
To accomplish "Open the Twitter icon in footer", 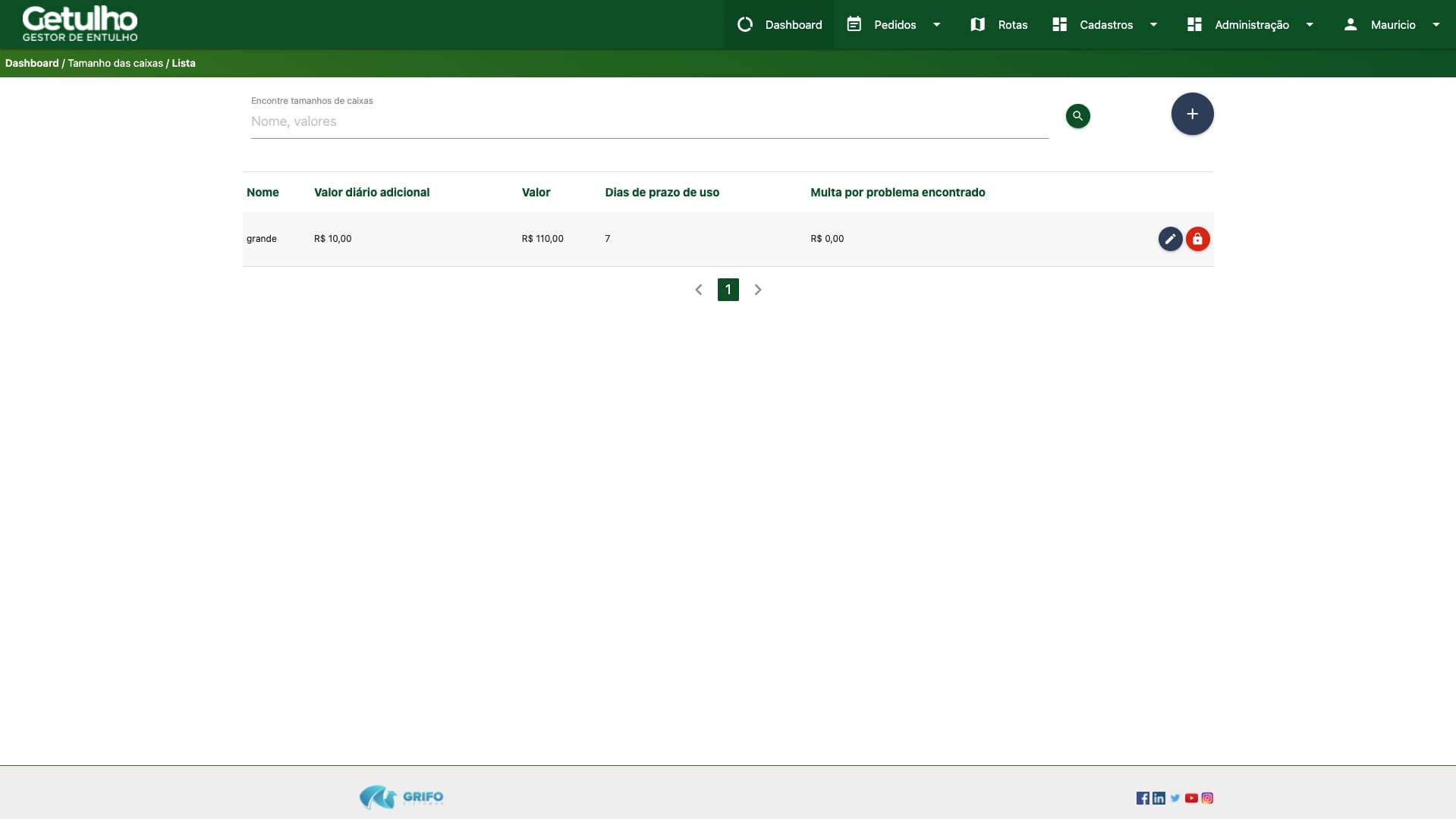I will tap(1175, 798).
